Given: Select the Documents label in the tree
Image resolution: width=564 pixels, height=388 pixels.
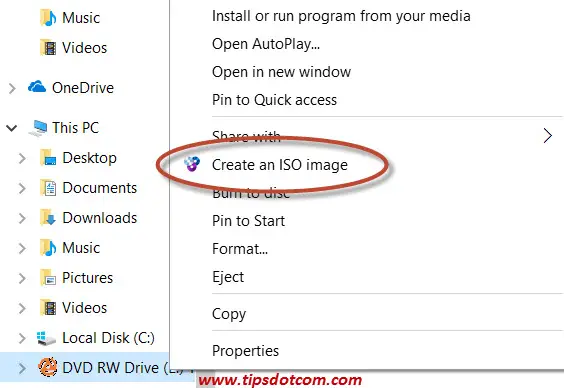Looking at the screenshot, I should tap(100, 188).
